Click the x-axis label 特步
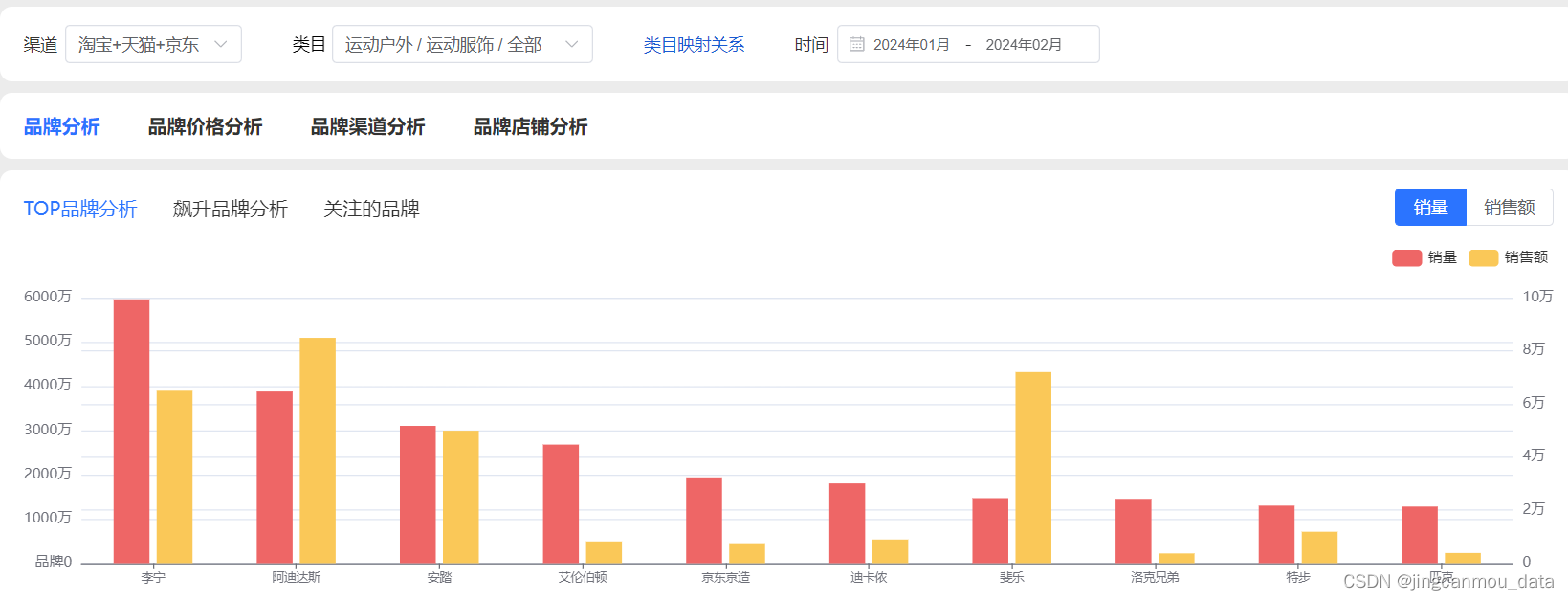Screen dimensions: 1568x600 (x=1298, y=577)
